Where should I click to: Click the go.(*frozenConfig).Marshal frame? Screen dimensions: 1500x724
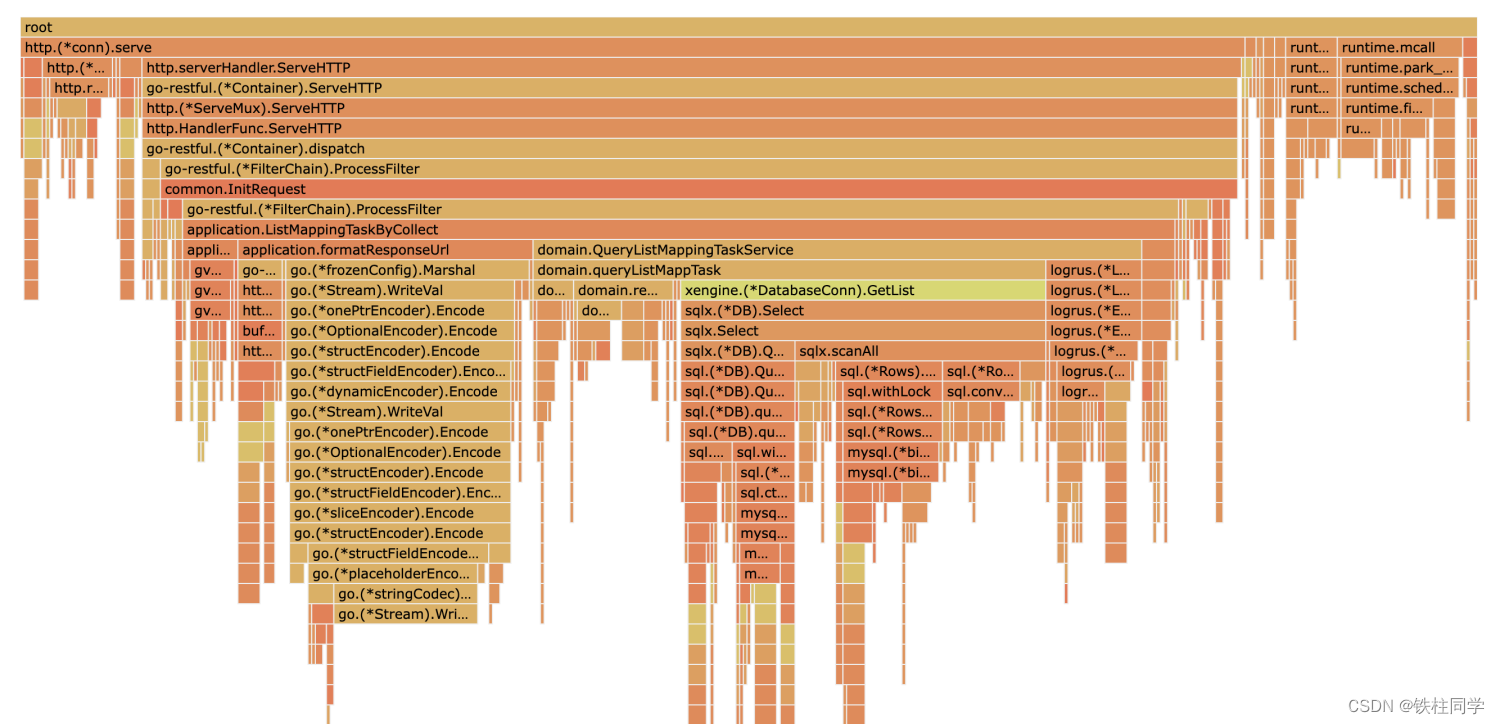point(408,270)
